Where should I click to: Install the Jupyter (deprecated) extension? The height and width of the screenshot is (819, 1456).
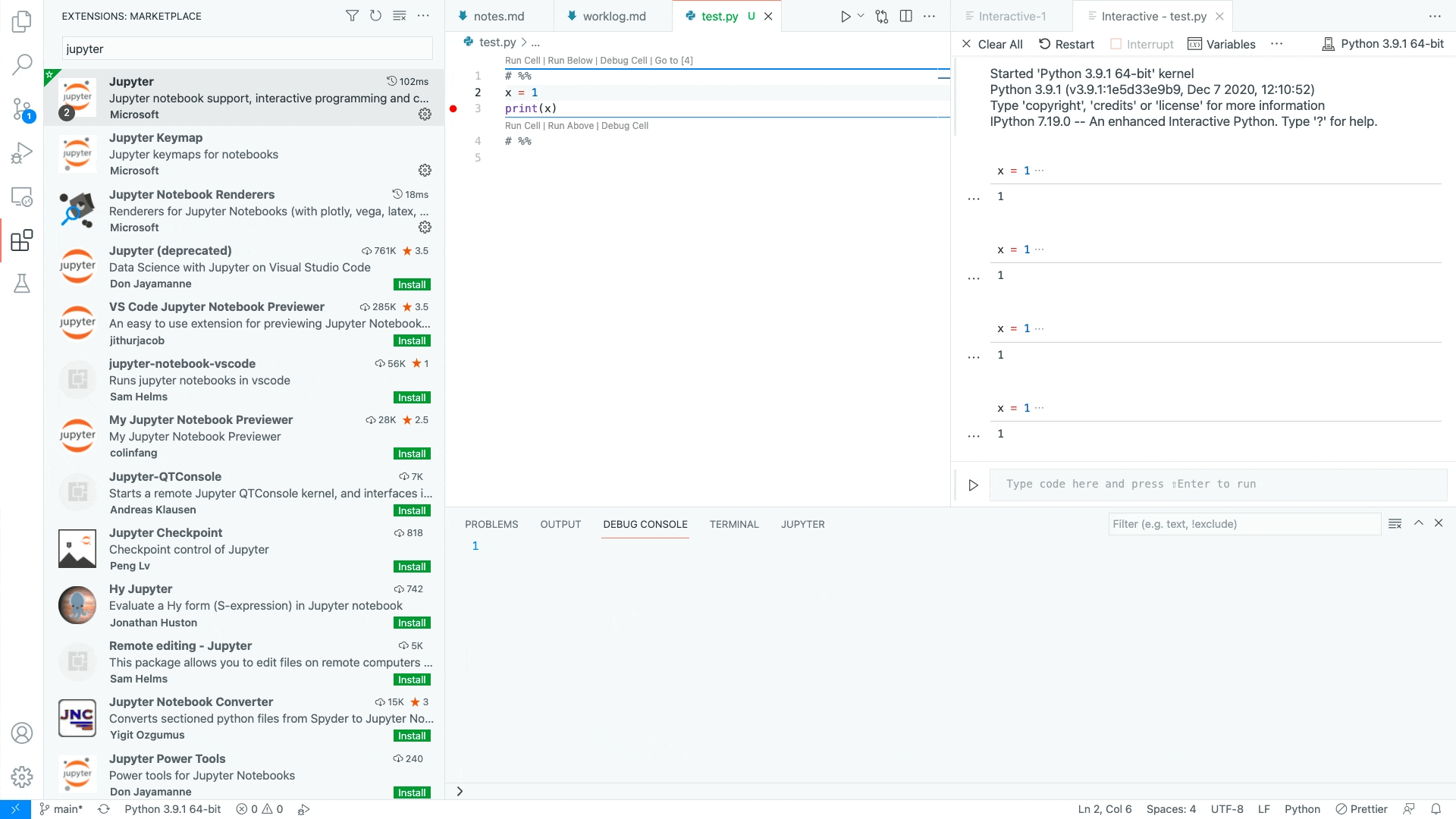412,284
